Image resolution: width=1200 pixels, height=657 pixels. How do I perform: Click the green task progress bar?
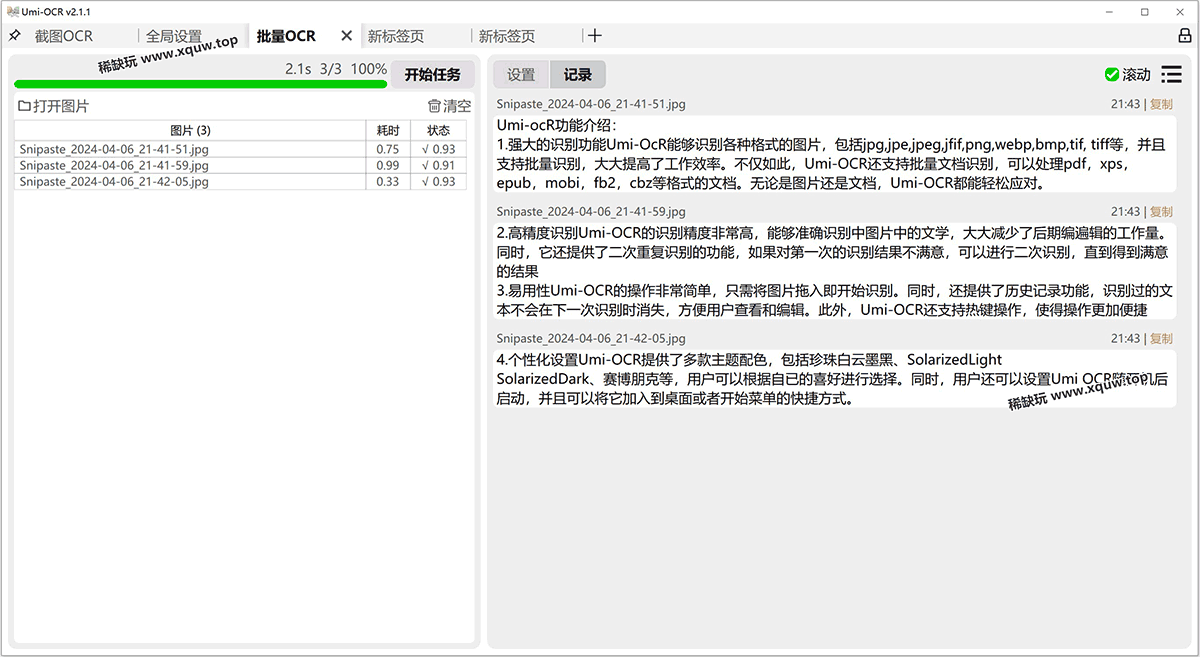[x=200, y=84]
